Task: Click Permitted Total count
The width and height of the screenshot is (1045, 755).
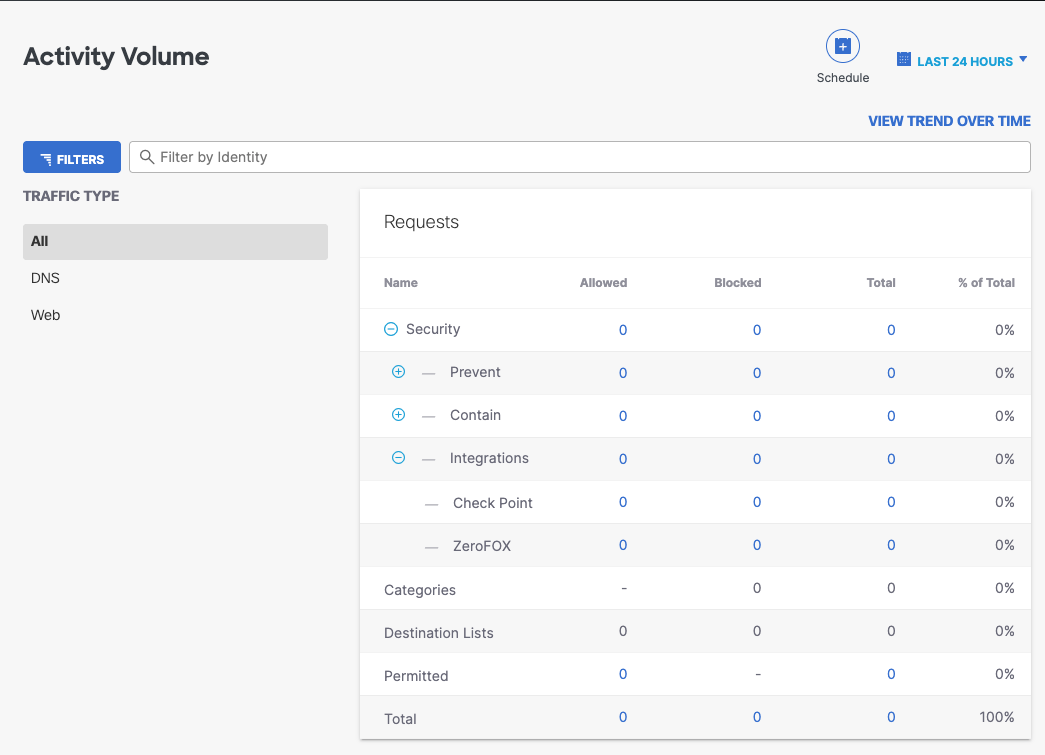Action: [x=891, y=674]
